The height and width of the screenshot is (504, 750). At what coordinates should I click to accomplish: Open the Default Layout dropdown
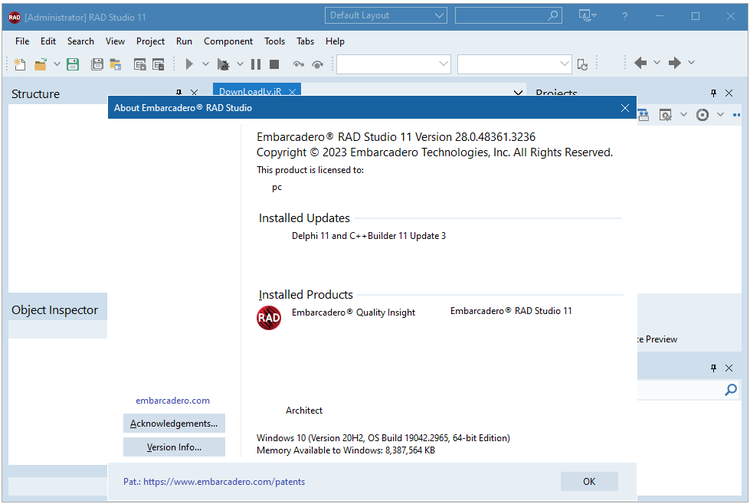click(386, 16)
